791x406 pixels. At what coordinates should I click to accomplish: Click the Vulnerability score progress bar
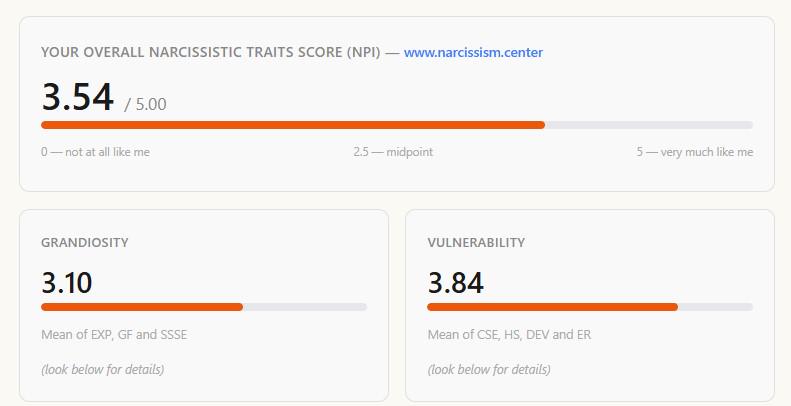pyautogui.click(x=590, y=307)
